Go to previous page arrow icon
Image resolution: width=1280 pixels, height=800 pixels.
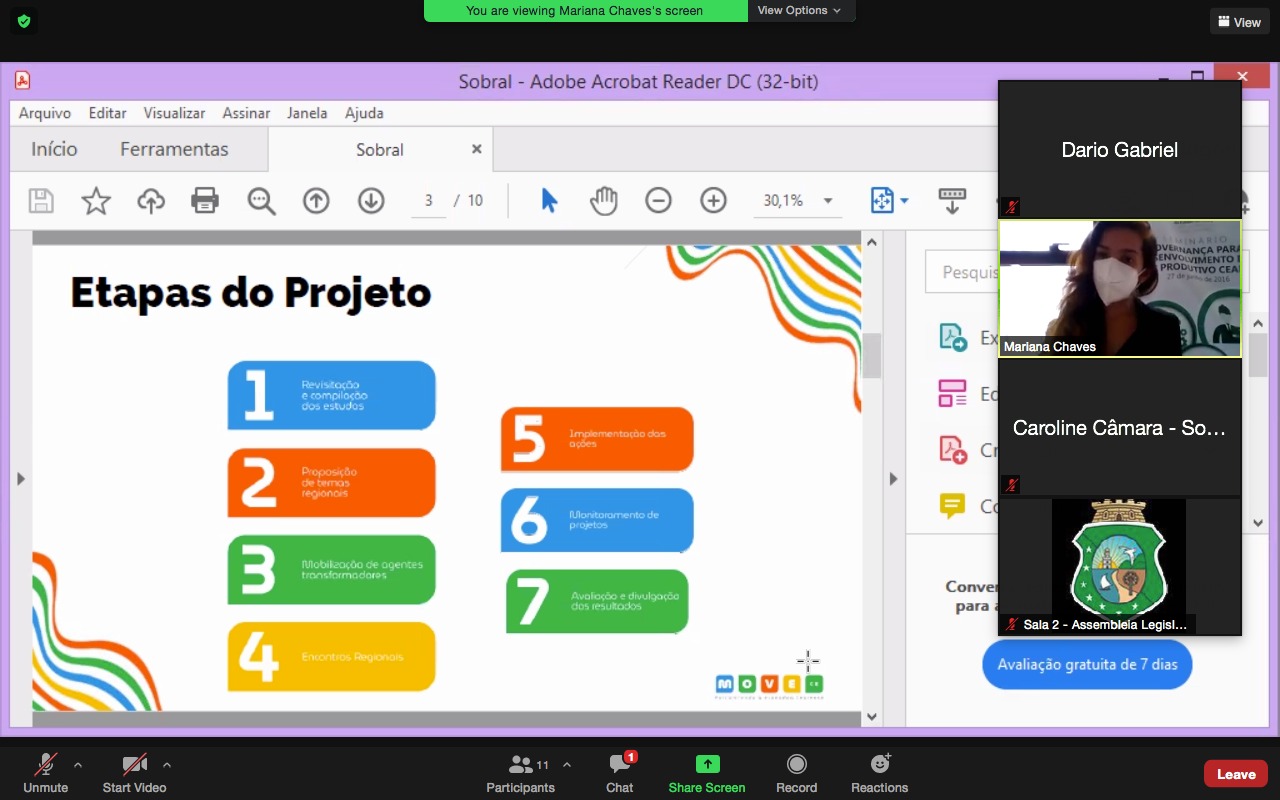click(x=316, y=201)
